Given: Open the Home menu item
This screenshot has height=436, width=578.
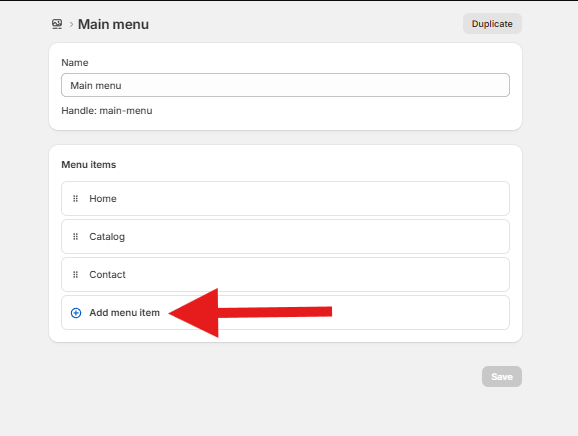Looking at the screenshot, I should pos(285,198).
